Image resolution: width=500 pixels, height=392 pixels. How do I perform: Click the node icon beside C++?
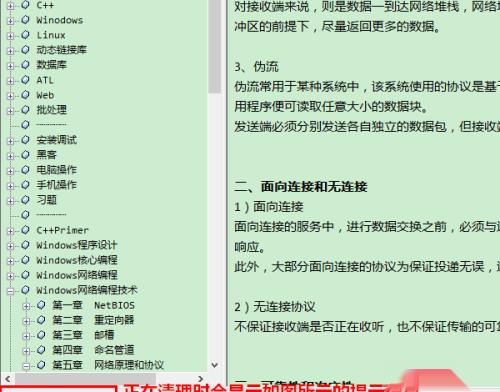point(25,4)
